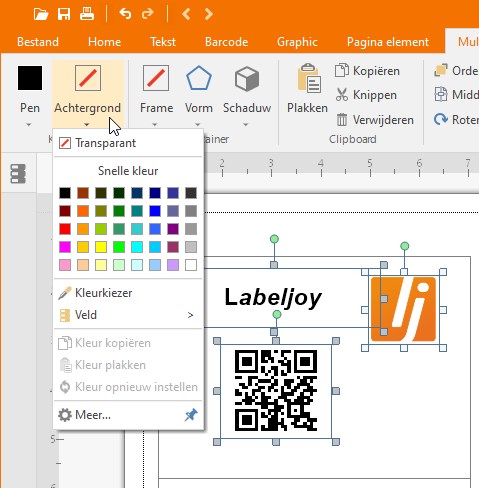Pick the light pink color swatch

coord(65,265)
